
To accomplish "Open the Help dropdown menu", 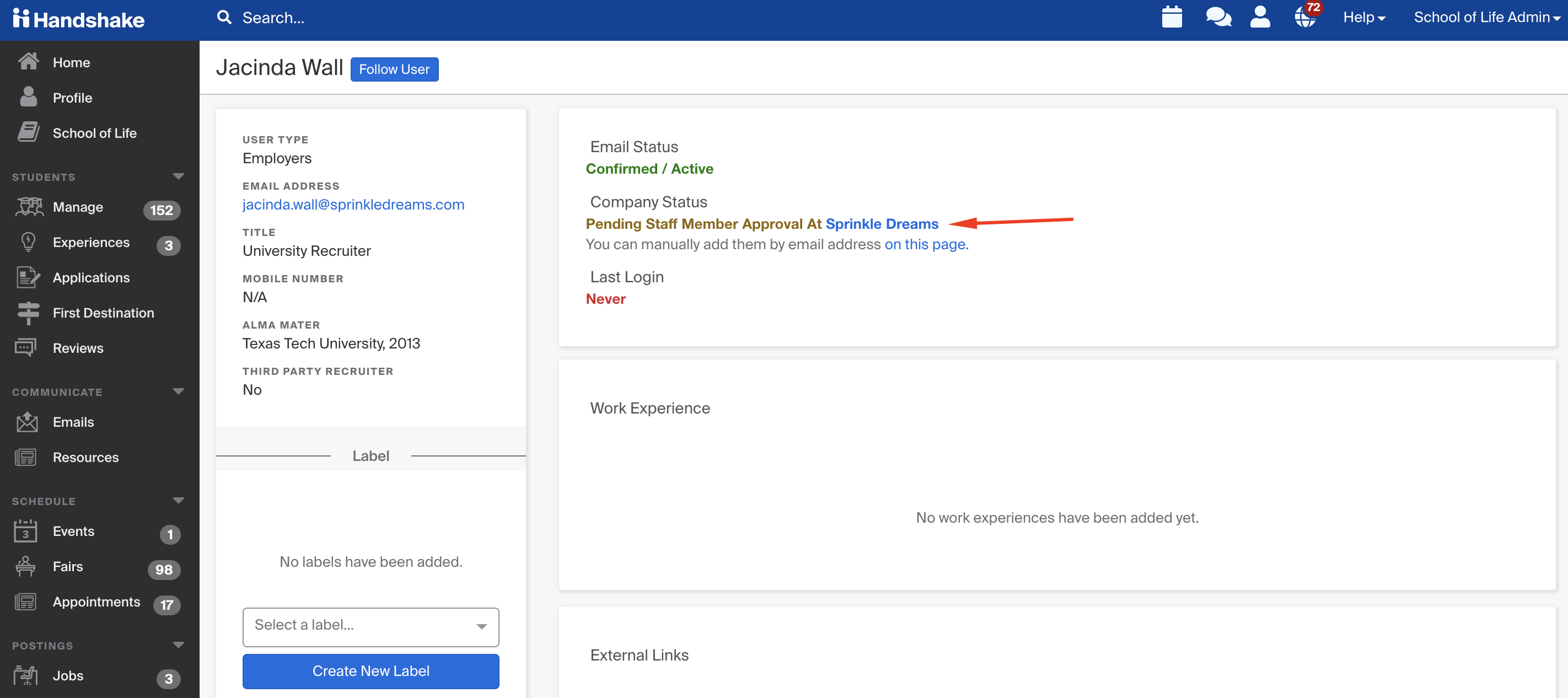I will [1364, 17].
